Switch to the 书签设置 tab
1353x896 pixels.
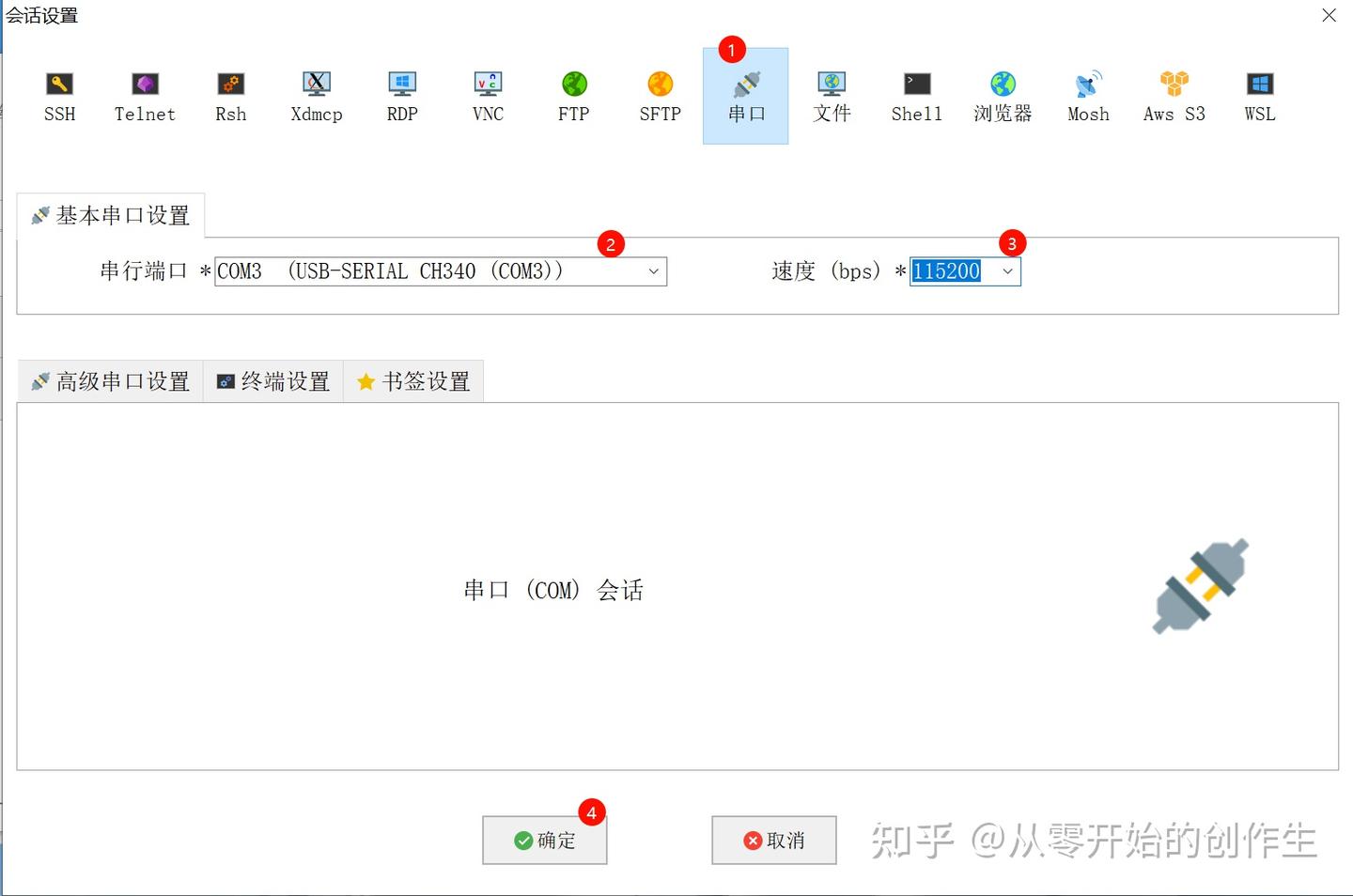tap(414, 381)
